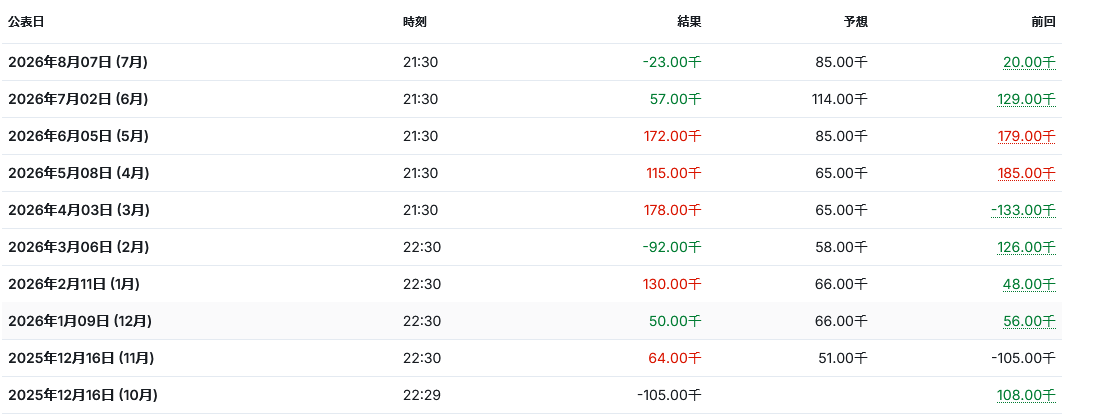Click the 結果 column header
This screenshot has height=417, width=1094.
(689, 22)
